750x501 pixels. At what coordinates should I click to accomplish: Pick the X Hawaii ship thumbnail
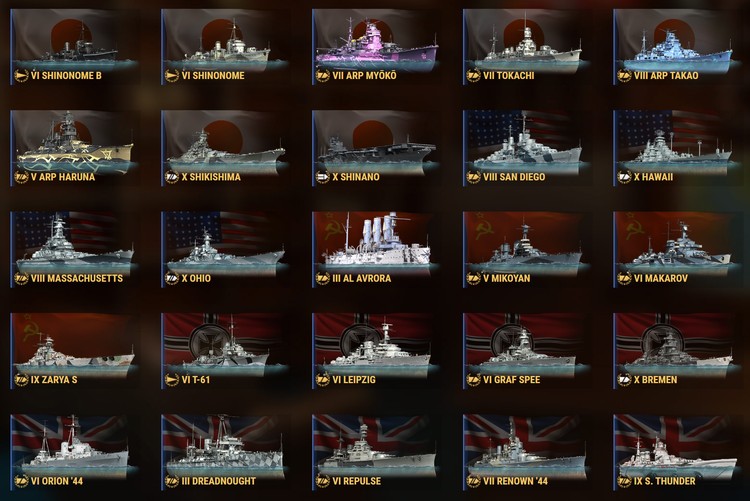point(674,148)
